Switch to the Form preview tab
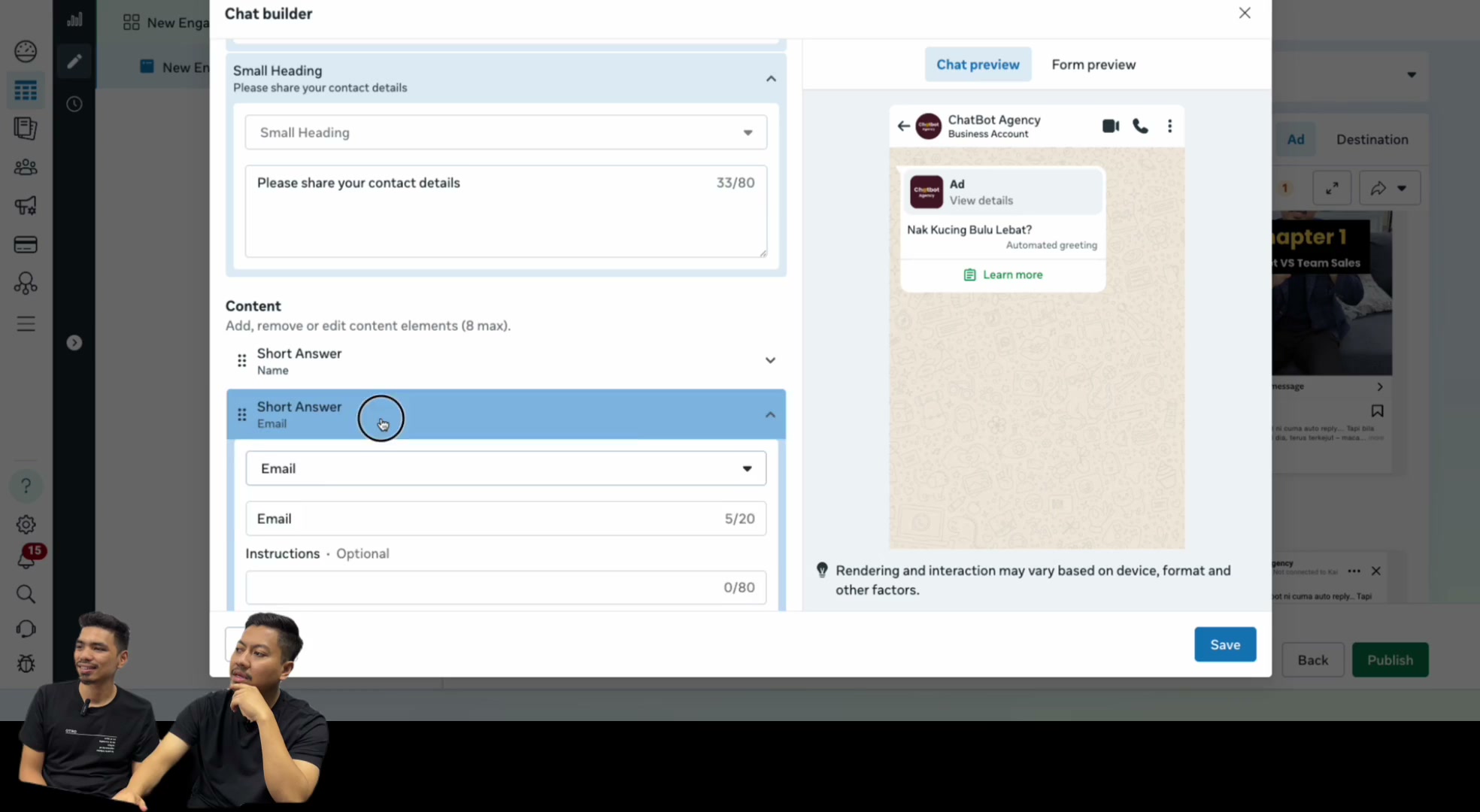Screen dimensions: 1480x812 (x=1093, y=65)
